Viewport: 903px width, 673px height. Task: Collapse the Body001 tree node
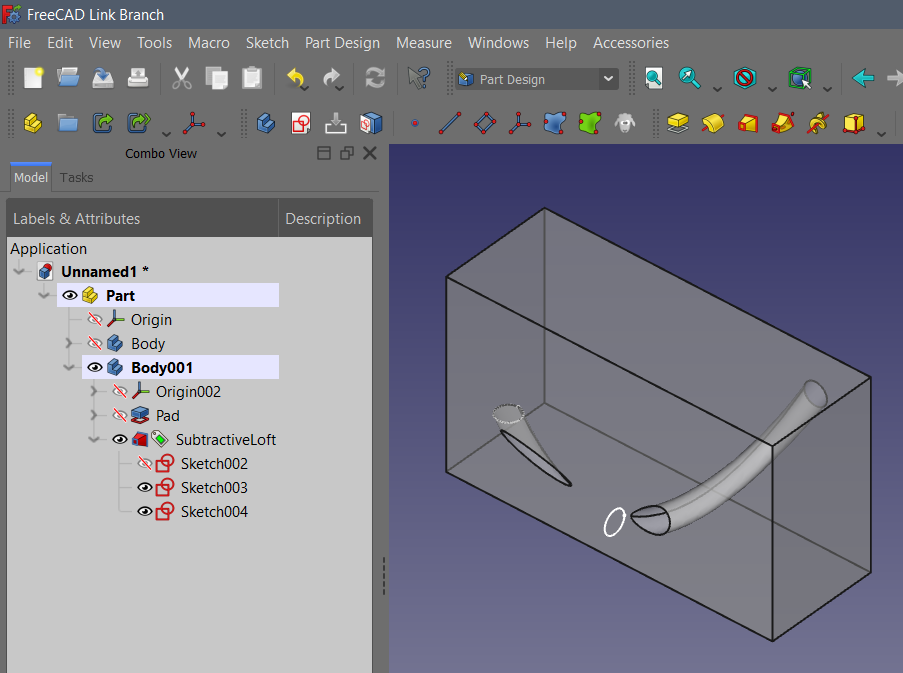[x=70, y=367]
